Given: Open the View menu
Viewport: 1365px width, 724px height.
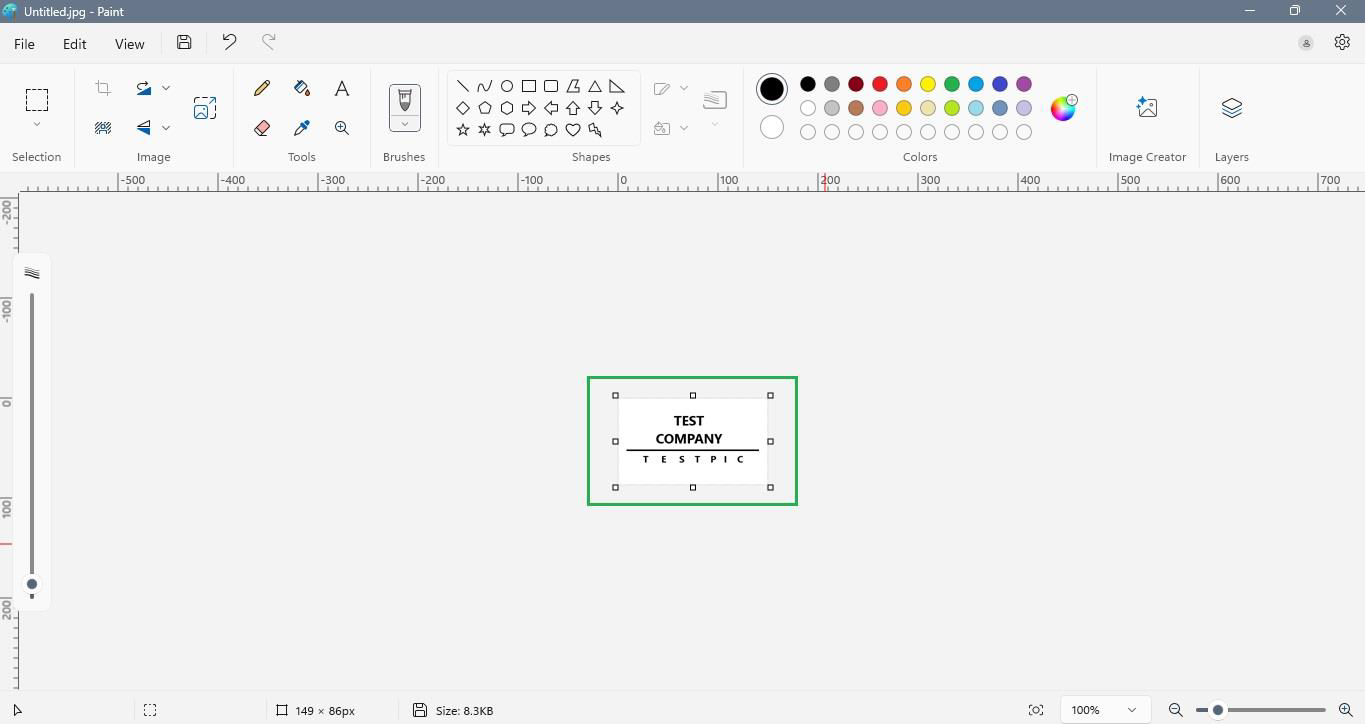Looking at the screenshot, I should [x=129, y=44].
